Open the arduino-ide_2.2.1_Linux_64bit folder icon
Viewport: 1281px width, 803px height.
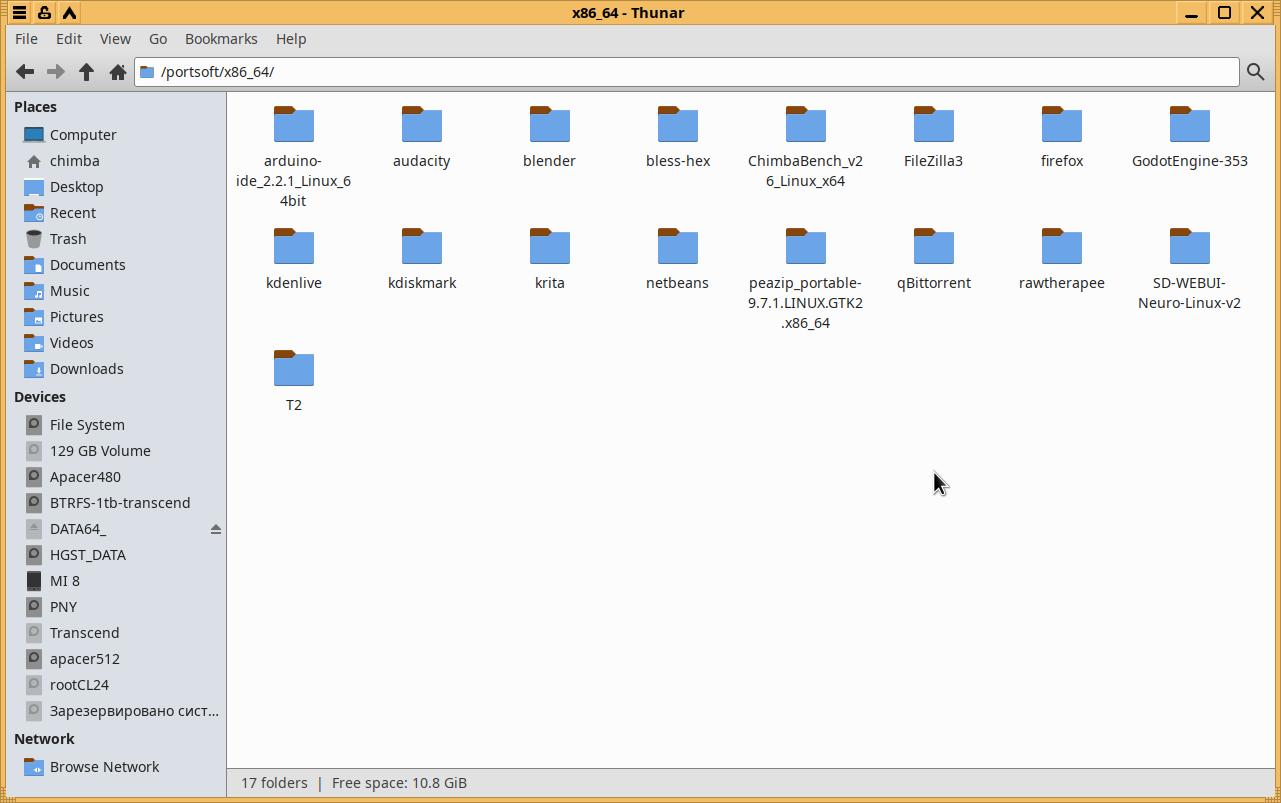(x=294, y=125)
